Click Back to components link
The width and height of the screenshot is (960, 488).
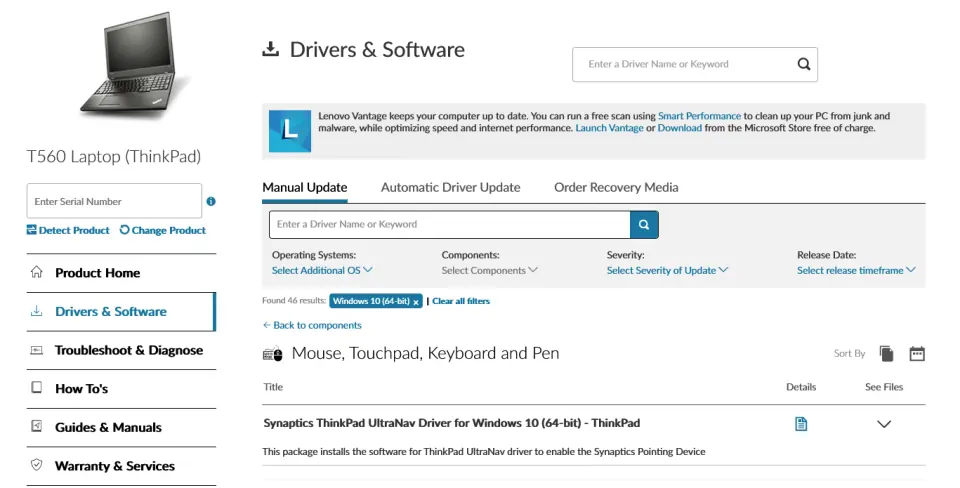pos(312,325)
